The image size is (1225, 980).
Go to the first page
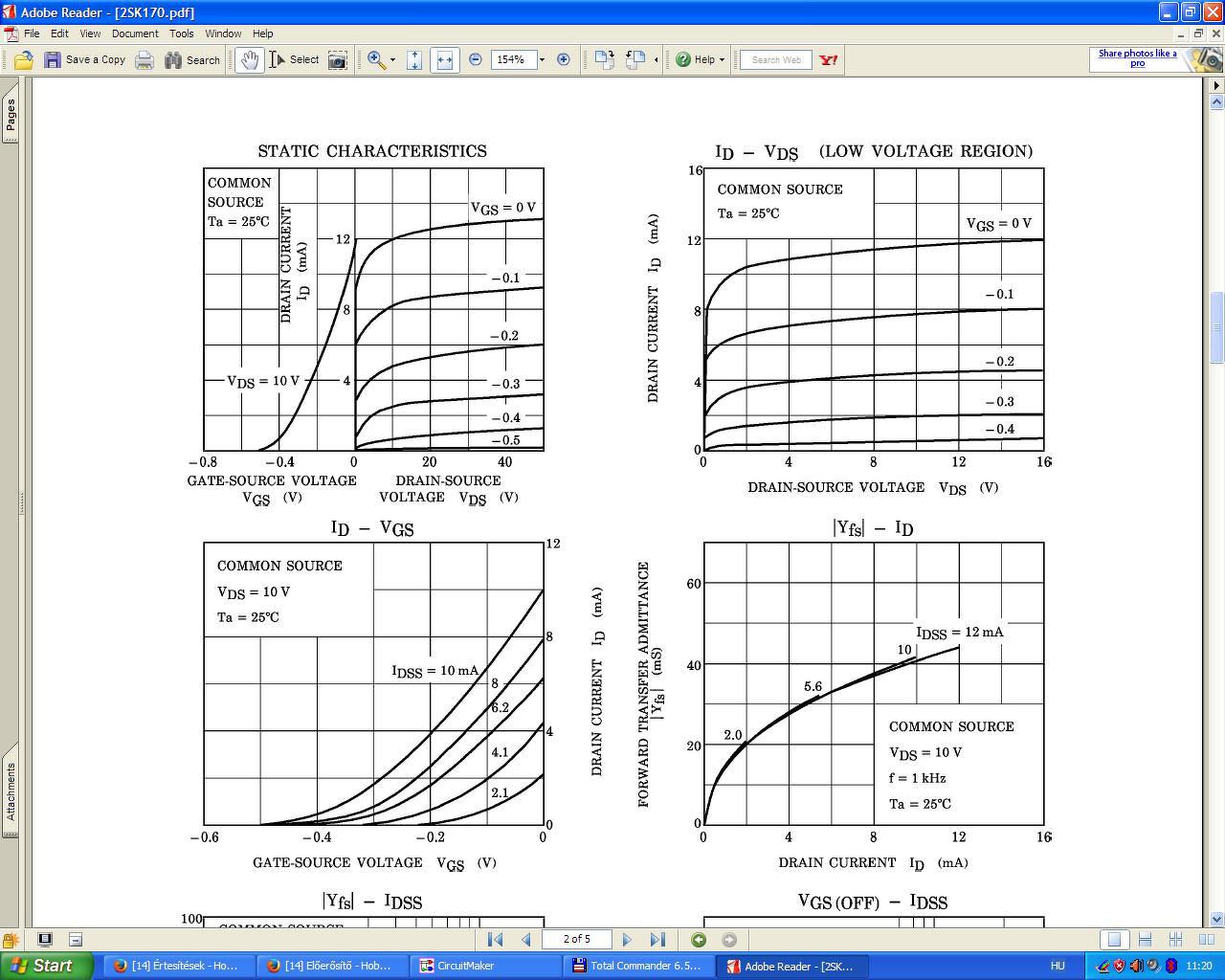tap(496, 940)
